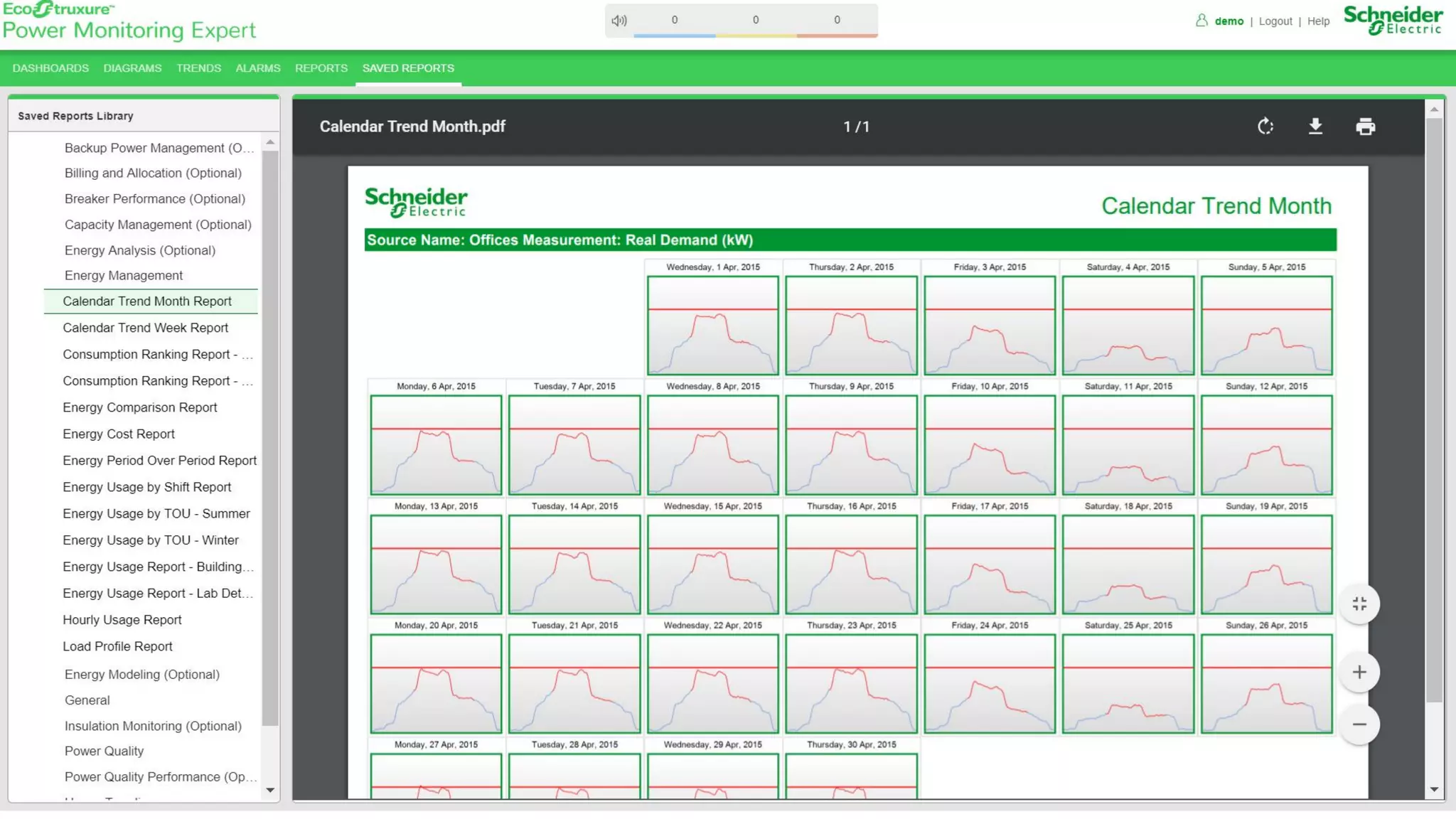
Task: Open the Help link
Action: pyautogui.click(x=1318, y=21)
